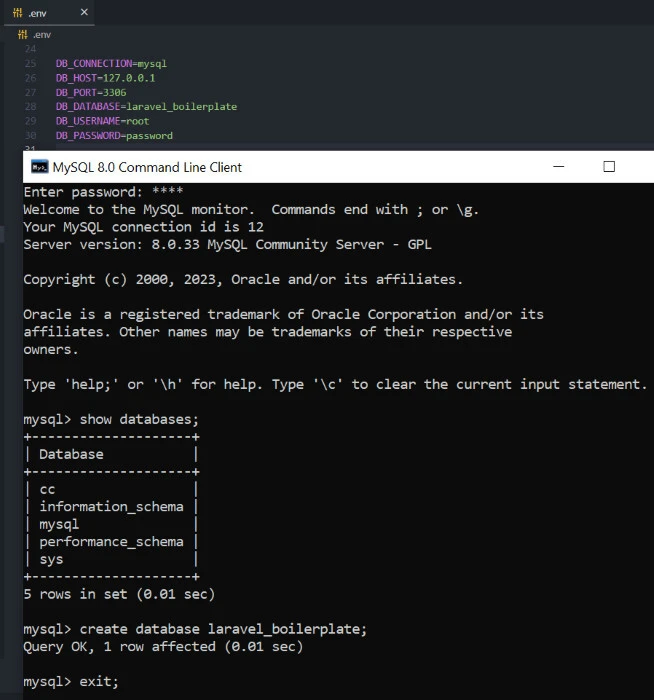654x700 pixels.
Task: Click the information_schema row in database list
Action: [x=111, y=507]
